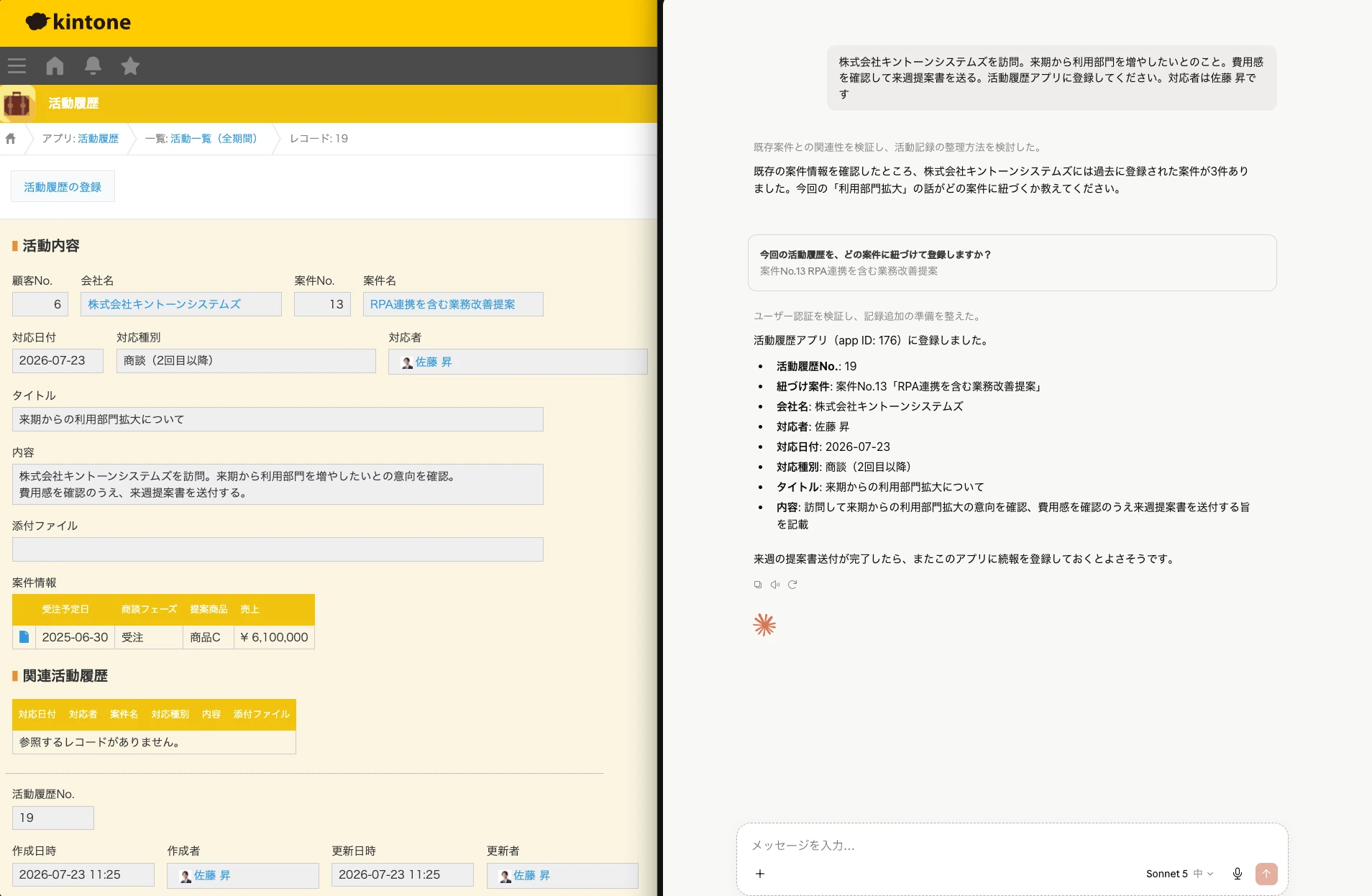The width and height of the screenshot is (1372, 896).
Task: Open bookmarks star icon
Action: [130, 66]
